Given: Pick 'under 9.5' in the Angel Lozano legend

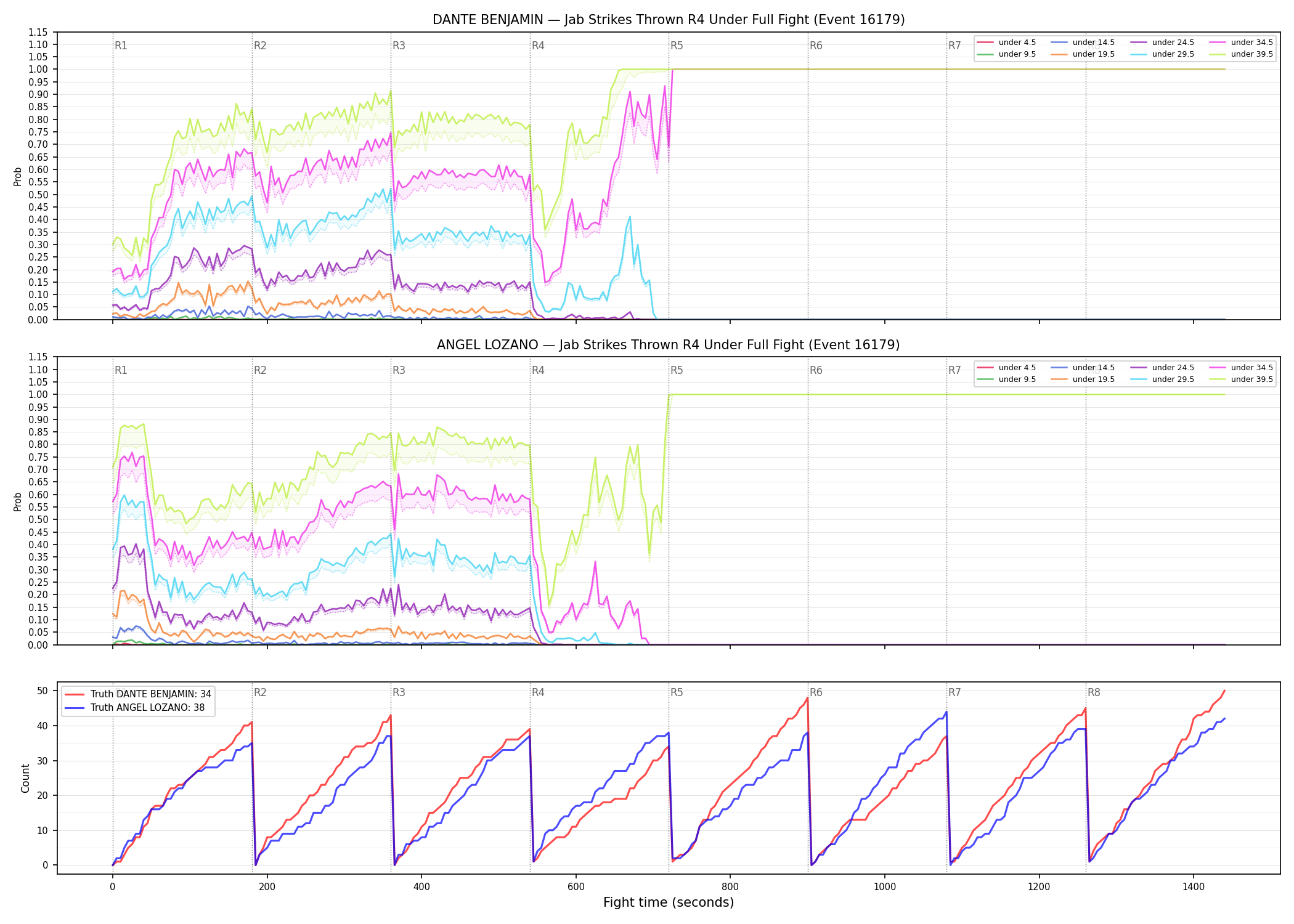Looking at the screenshot, I should coord(1006,379).
